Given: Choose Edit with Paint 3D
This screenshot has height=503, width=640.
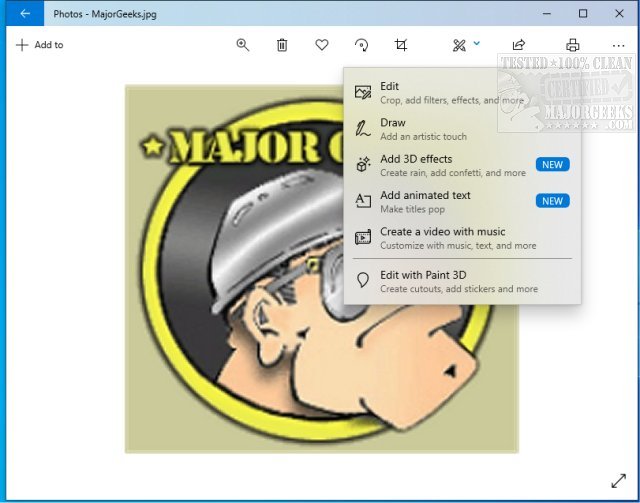Looking at the screenshot, I should pos(462,281).
